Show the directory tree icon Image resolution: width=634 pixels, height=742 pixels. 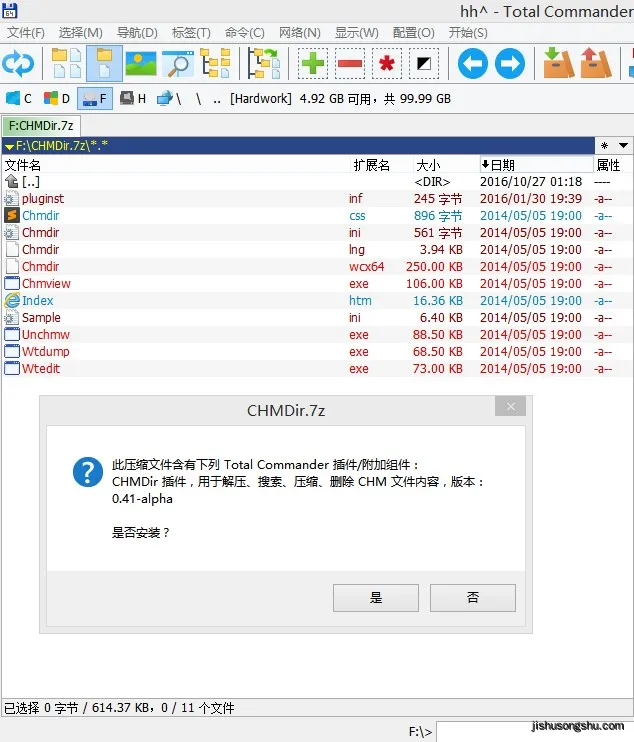[x=215, y=63]
